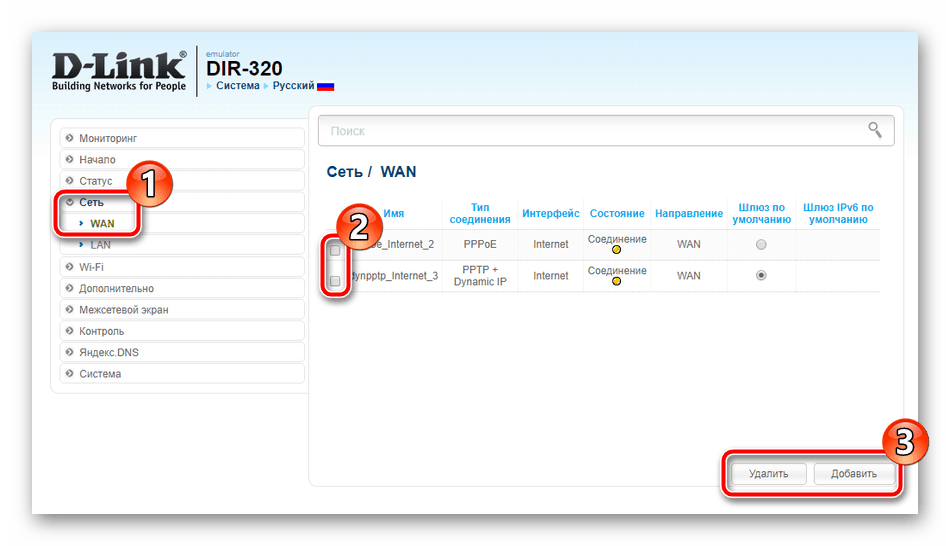Screen dimensions: 950x546
Task: Expand the Wi-Fi menu section
Action: [91, 267]
